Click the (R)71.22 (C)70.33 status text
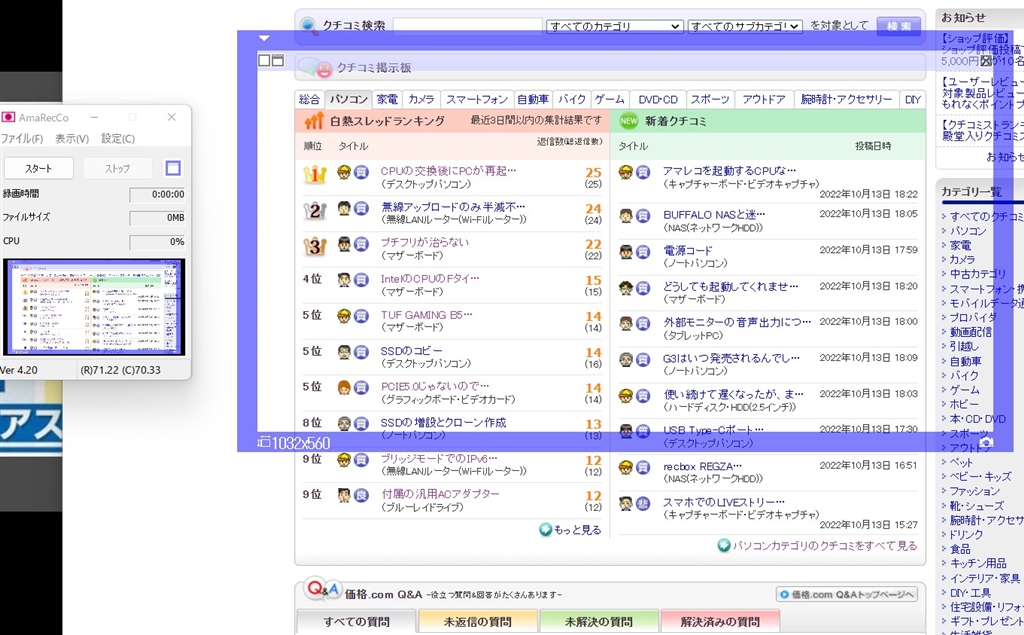 [120, 370]
